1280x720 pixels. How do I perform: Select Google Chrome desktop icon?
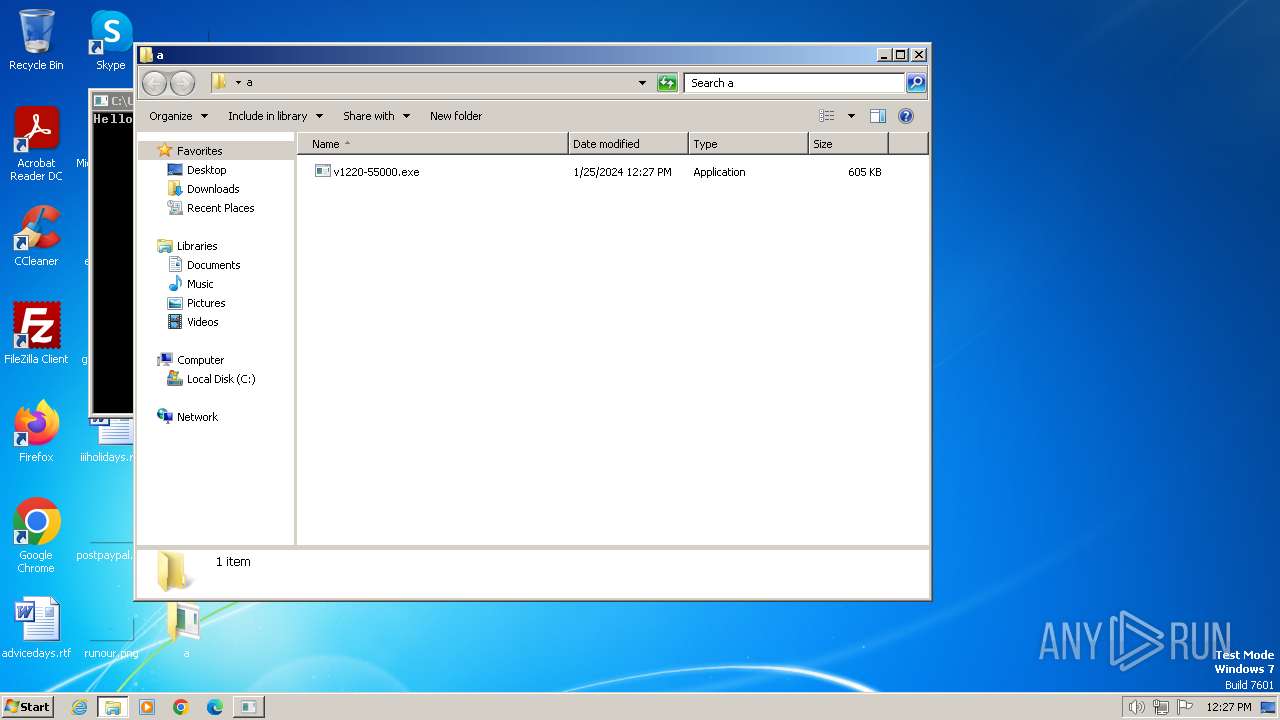(x=36, y=535)
